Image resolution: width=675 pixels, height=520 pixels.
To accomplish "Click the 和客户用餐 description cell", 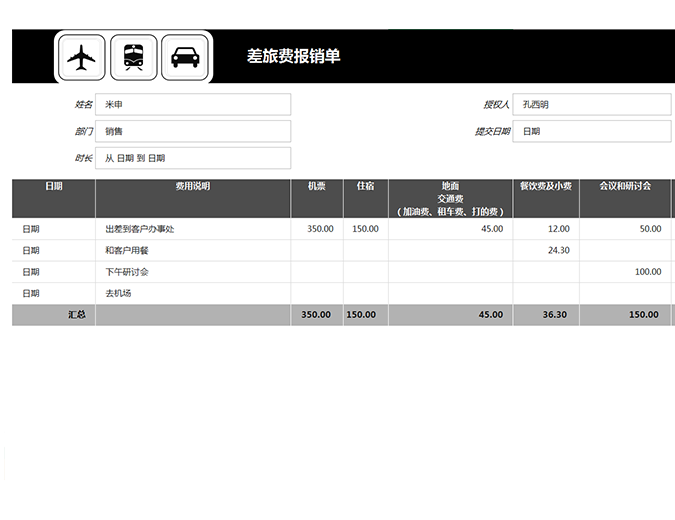I will (193, 251).
